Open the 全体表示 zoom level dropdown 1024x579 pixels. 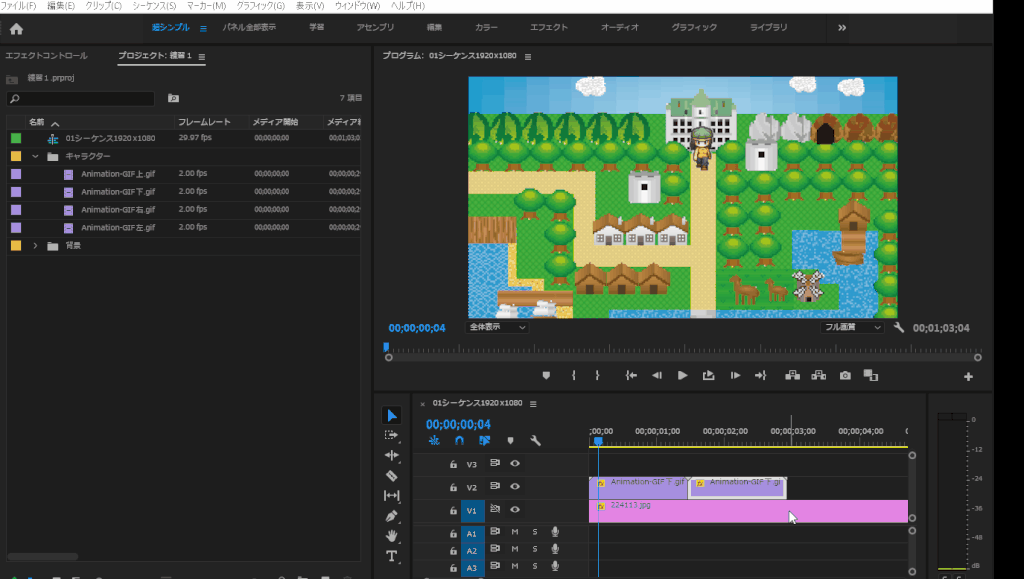(x=498, y=327)
